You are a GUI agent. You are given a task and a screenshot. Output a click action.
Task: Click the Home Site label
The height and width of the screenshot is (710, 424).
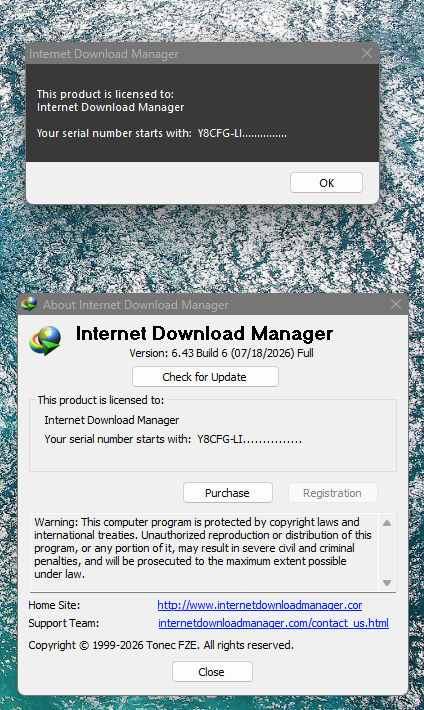point(54,605)
